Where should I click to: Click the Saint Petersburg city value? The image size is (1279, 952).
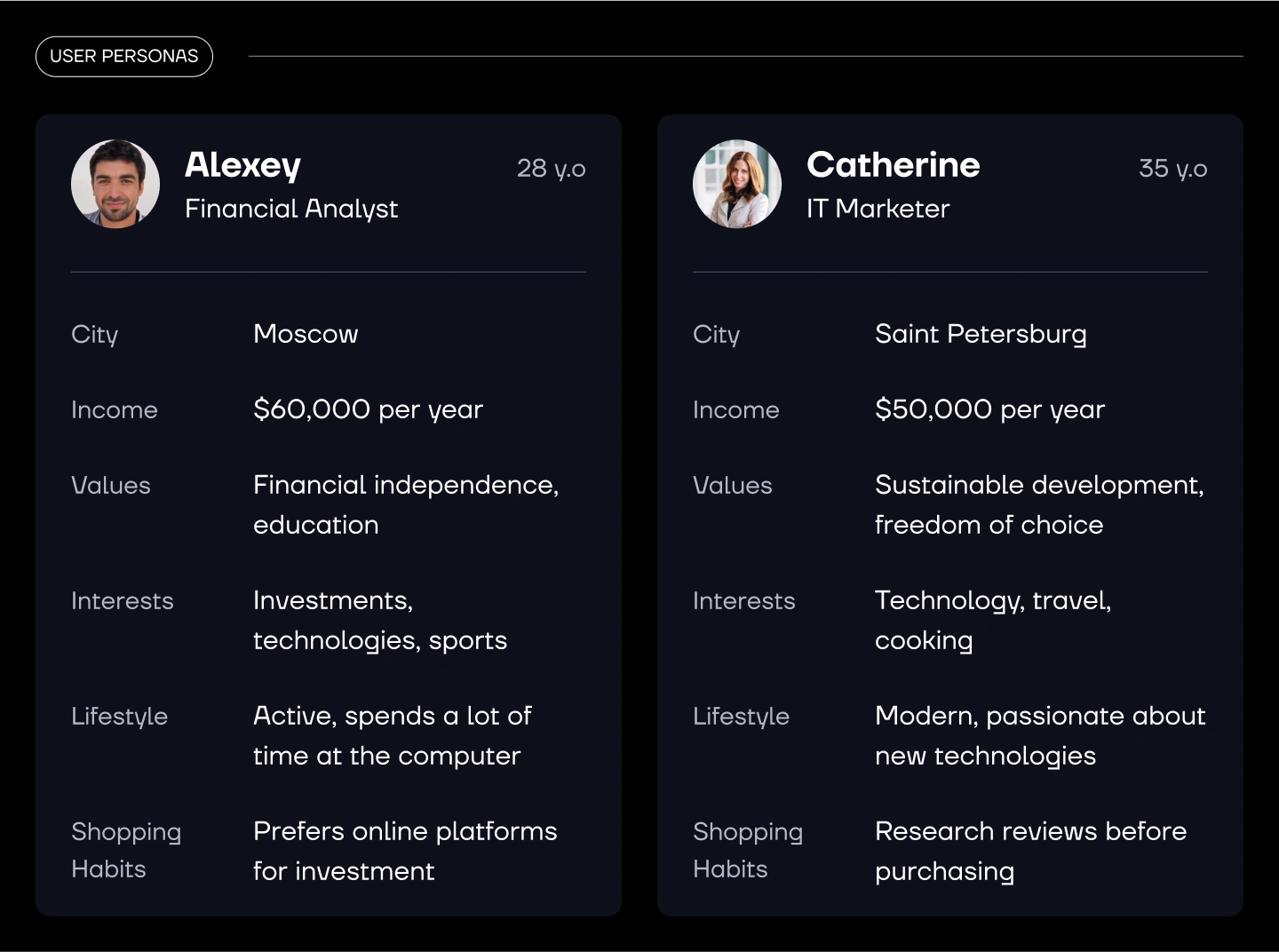pos(981,334)
